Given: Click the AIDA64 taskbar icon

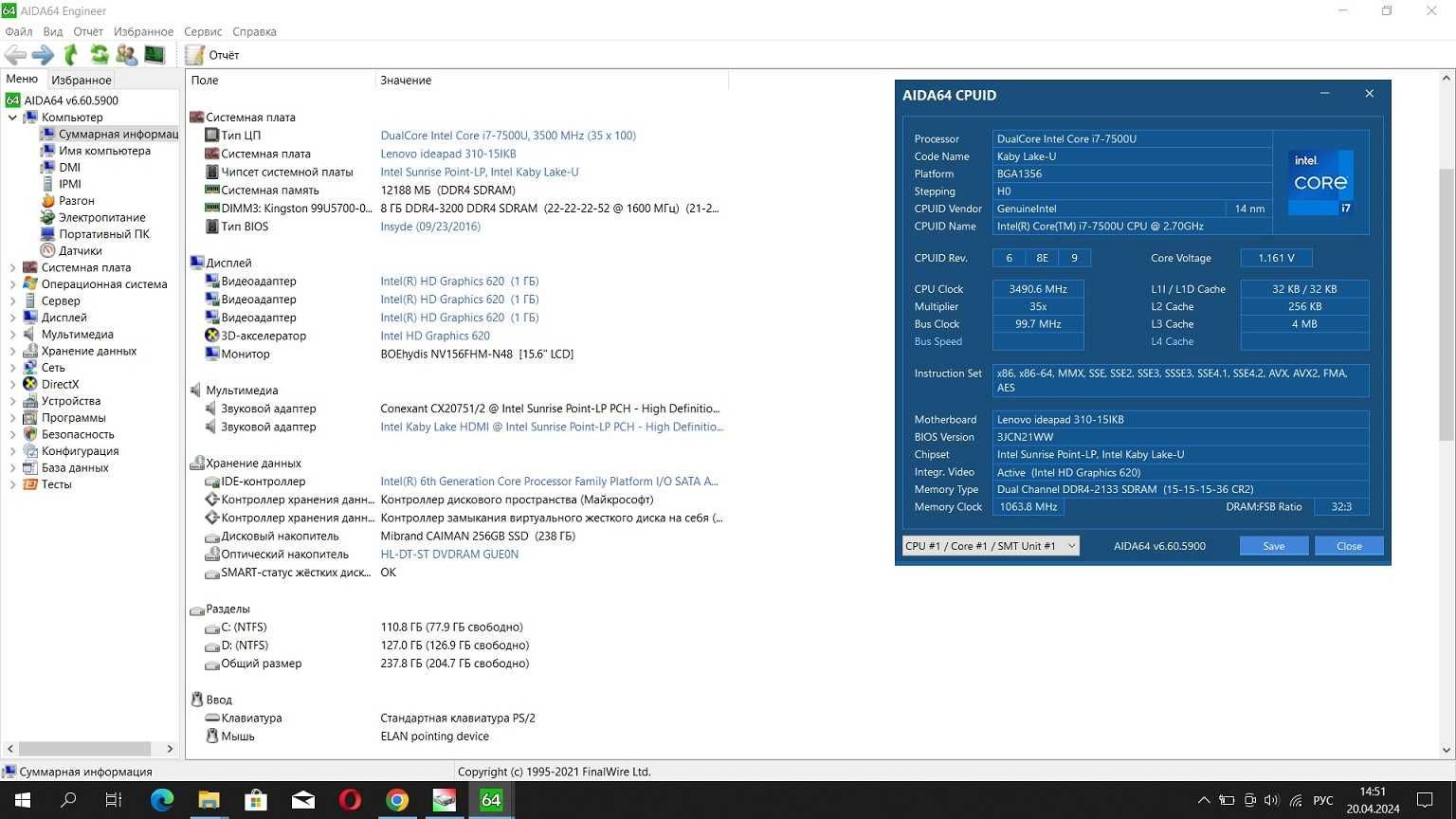Looking at the screenshot, I should (491, 800).
